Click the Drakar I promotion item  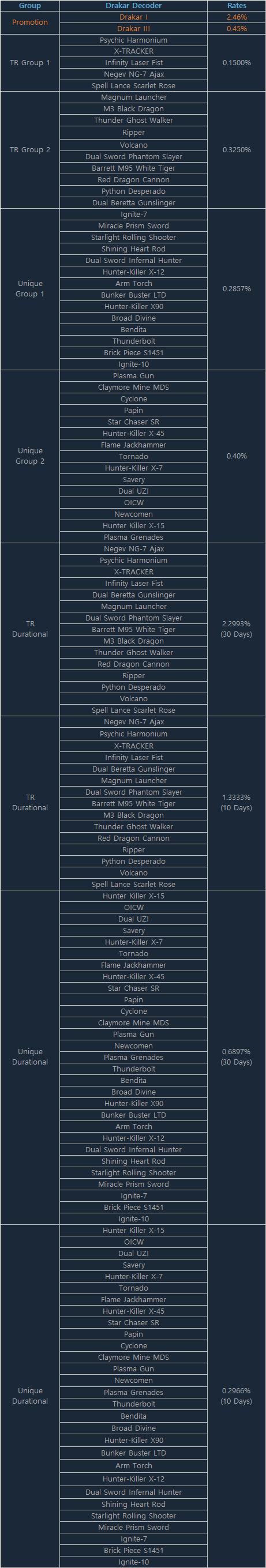(133, 17)
